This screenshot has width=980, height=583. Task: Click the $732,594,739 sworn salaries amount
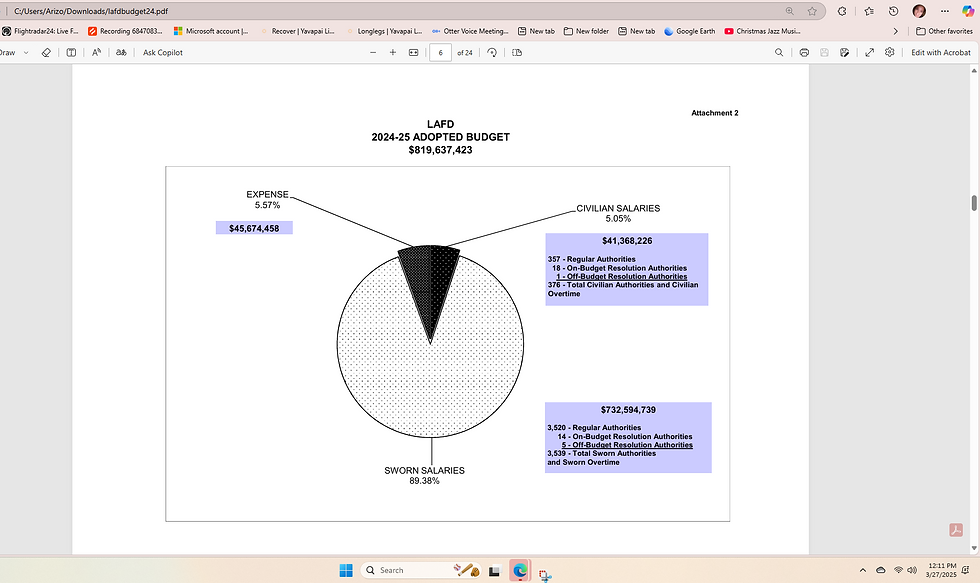[628, 410]
